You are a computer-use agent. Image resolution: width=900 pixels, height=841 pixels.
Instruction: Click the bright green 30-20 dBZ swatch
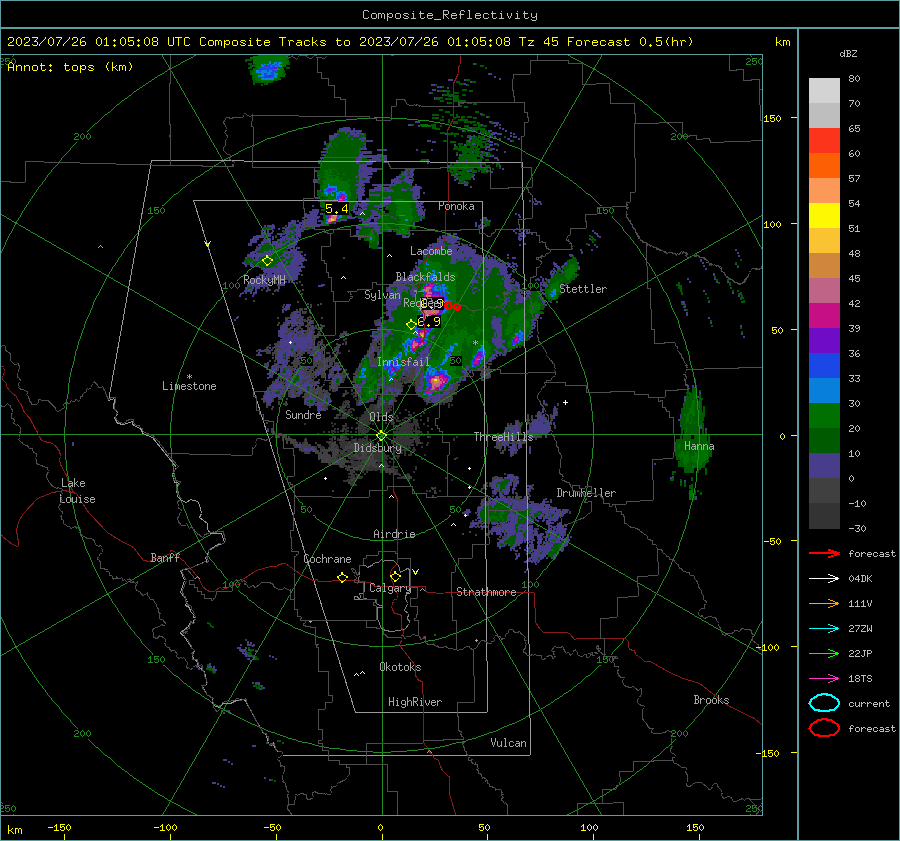(x=824, y=416)
